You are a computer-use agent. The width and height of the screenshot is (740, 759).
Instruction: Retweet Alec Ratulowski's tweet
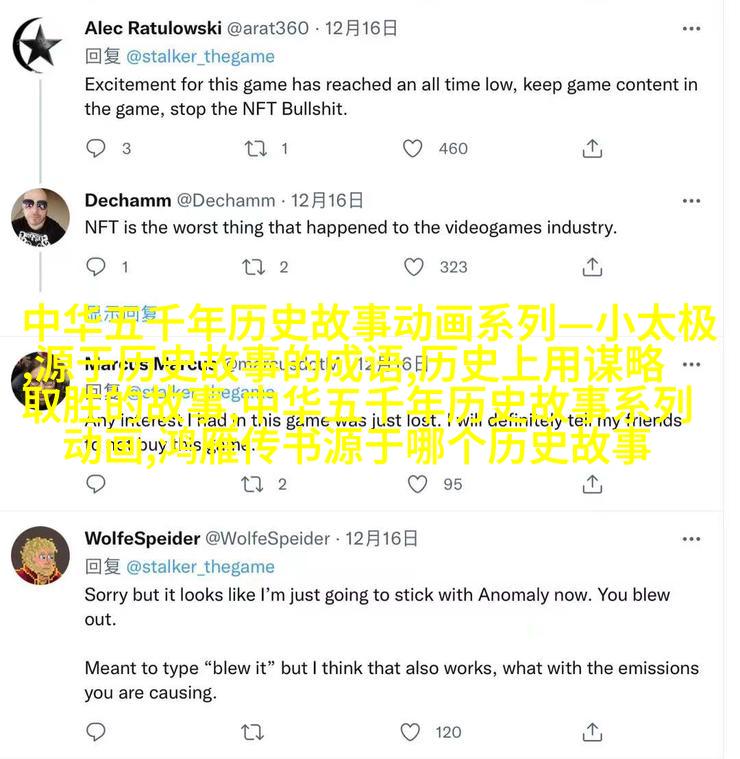point(255,148)
